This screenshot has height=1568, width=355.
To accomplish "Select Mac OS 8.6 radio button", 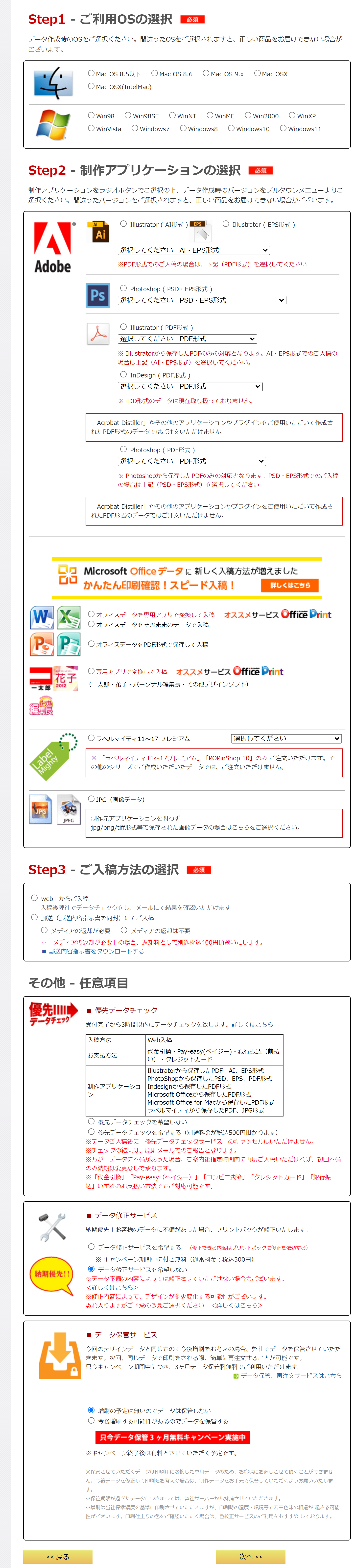I will click(154, 74).
